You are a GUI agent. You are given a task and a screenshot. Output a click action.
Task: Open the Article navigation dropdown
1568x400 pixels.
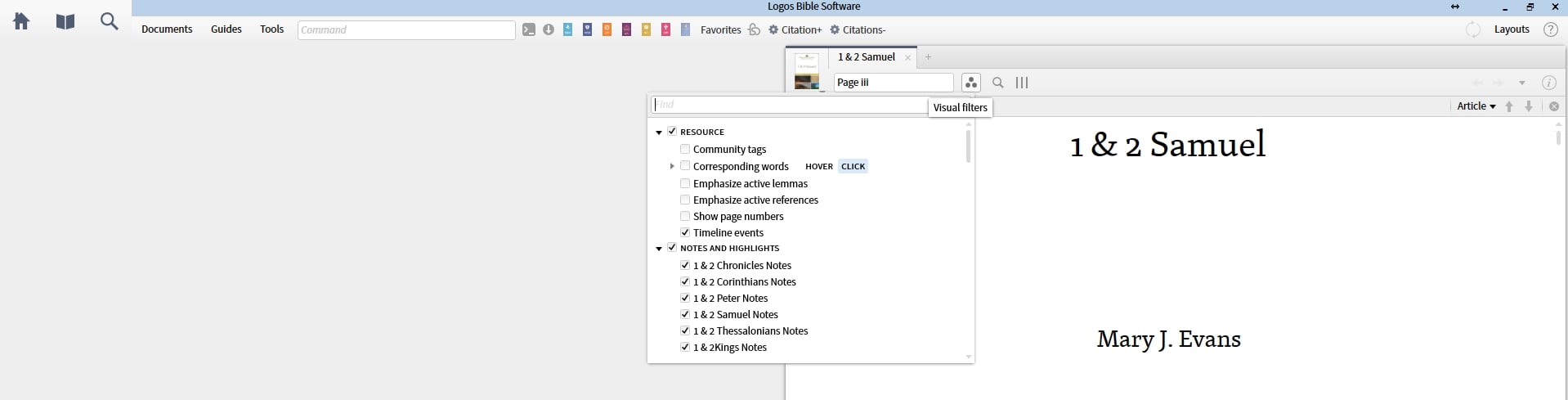(x=1476, y=106)
